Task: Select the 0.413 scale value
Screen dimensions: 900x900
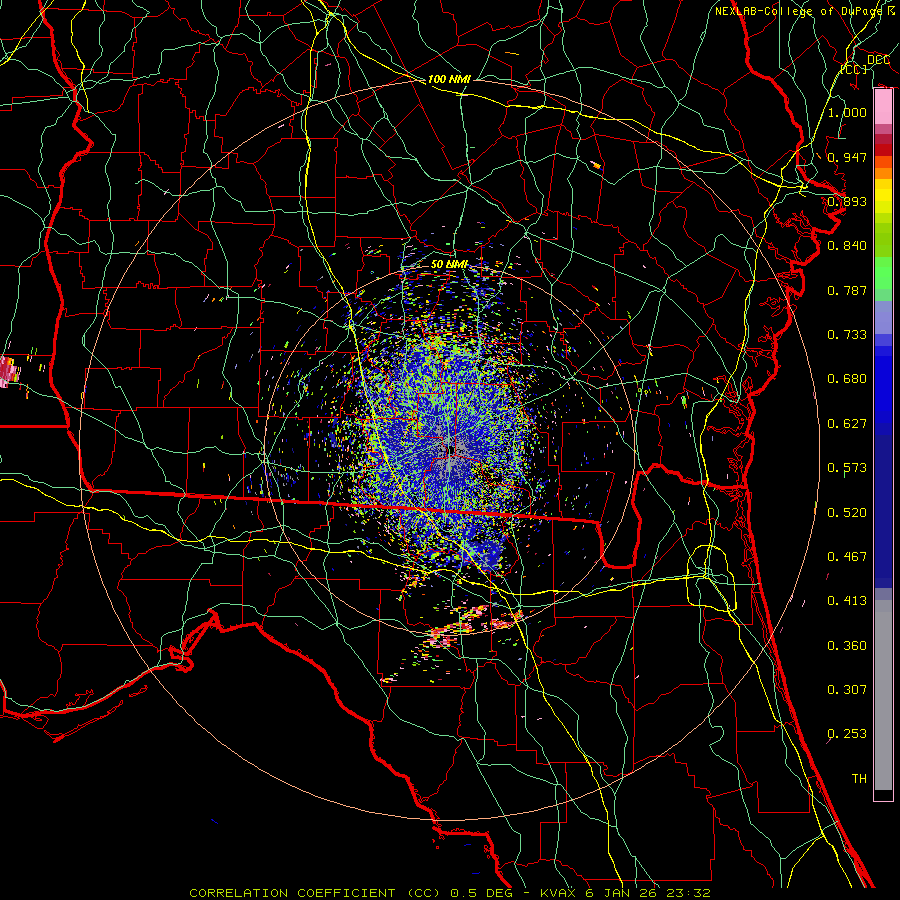Action: (847, 601)
